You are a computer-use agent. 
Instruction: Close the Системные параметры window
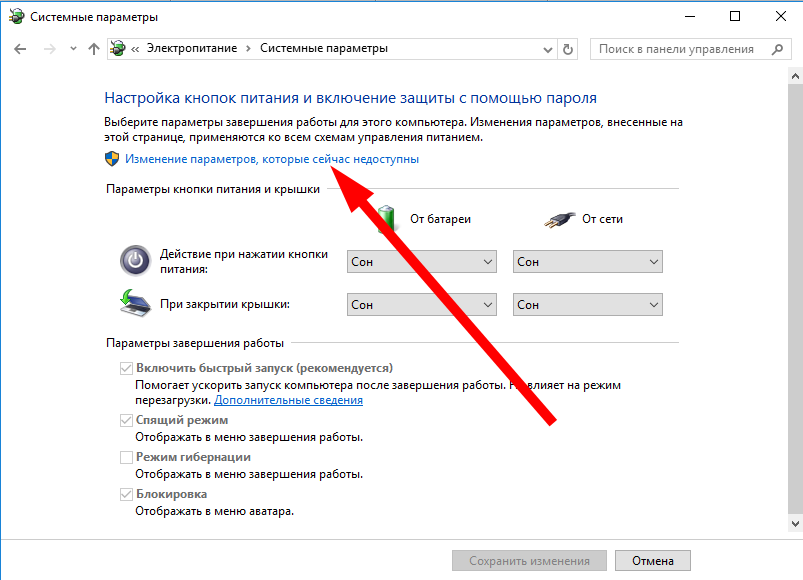click(x=780, y=16)
